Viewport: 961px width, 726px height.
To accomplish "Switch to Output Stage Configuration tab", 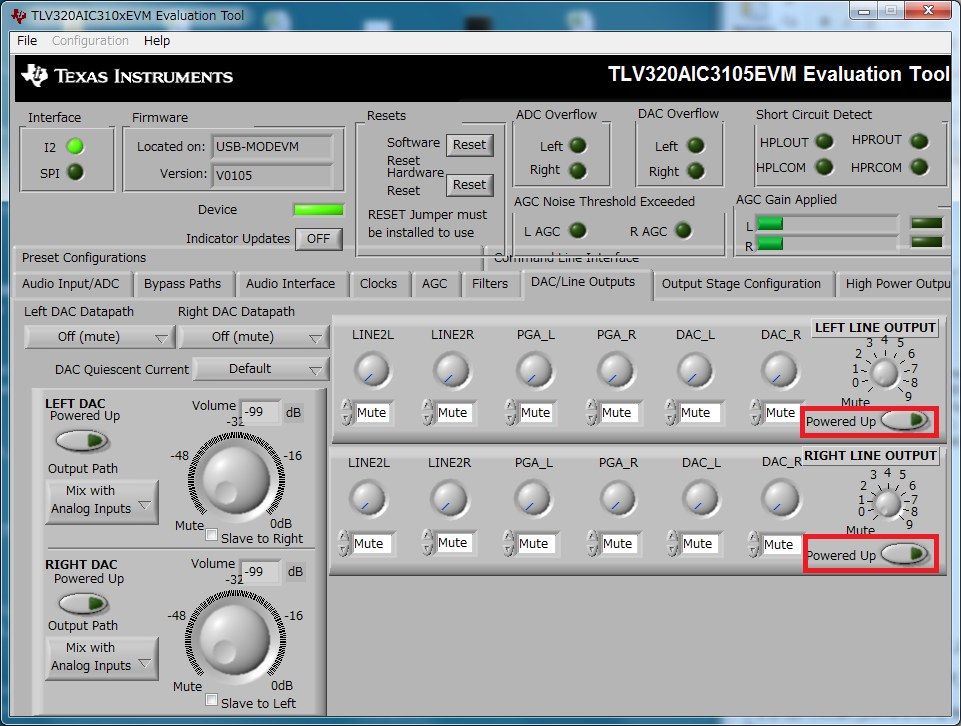I will [741, 284].
